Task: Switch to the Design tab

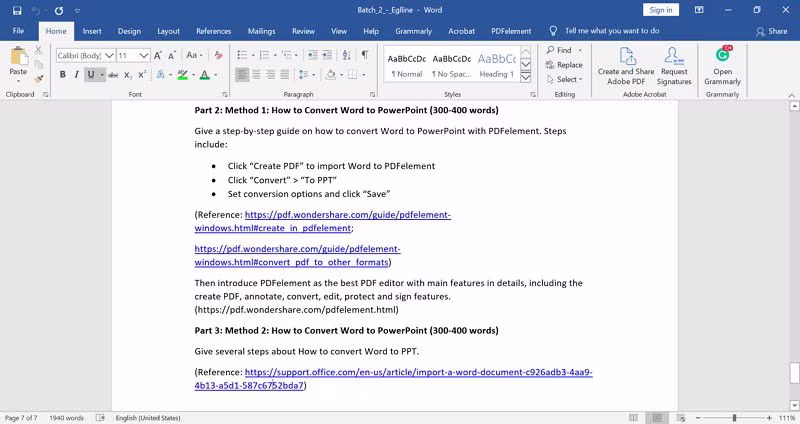Action: (129, 31)
